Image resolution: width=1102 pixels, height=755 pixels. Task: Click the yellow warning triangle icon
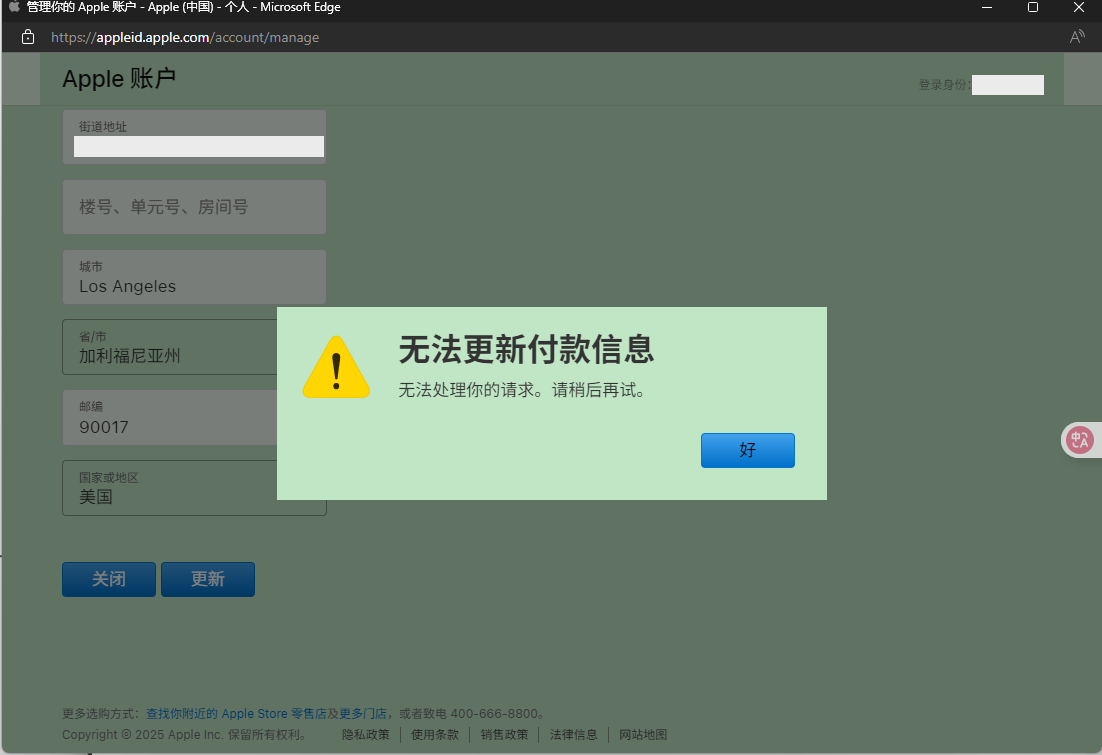[x=336, y=368]
